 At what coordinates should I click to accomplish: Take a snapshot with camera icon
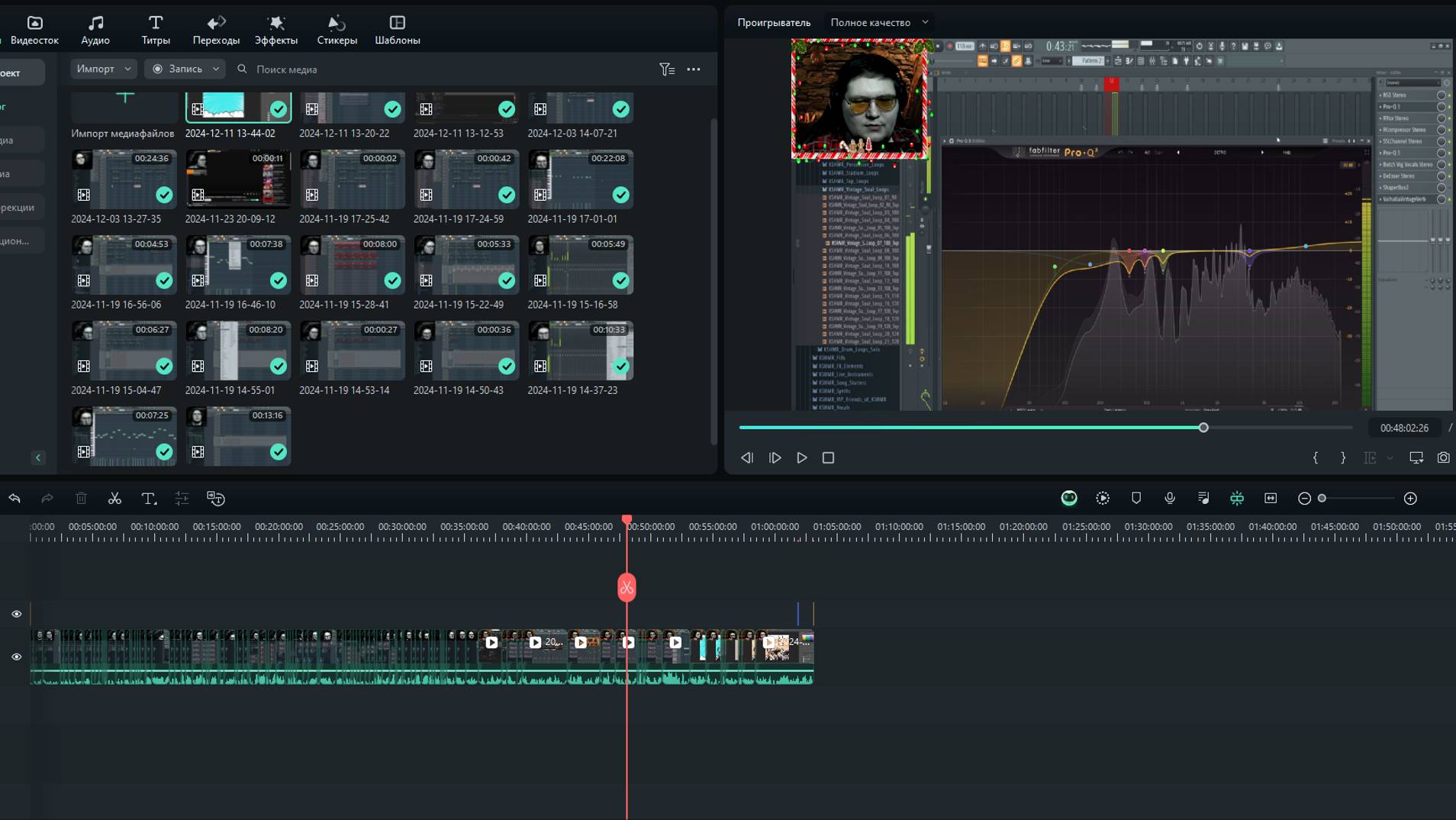pos(1443,458)
